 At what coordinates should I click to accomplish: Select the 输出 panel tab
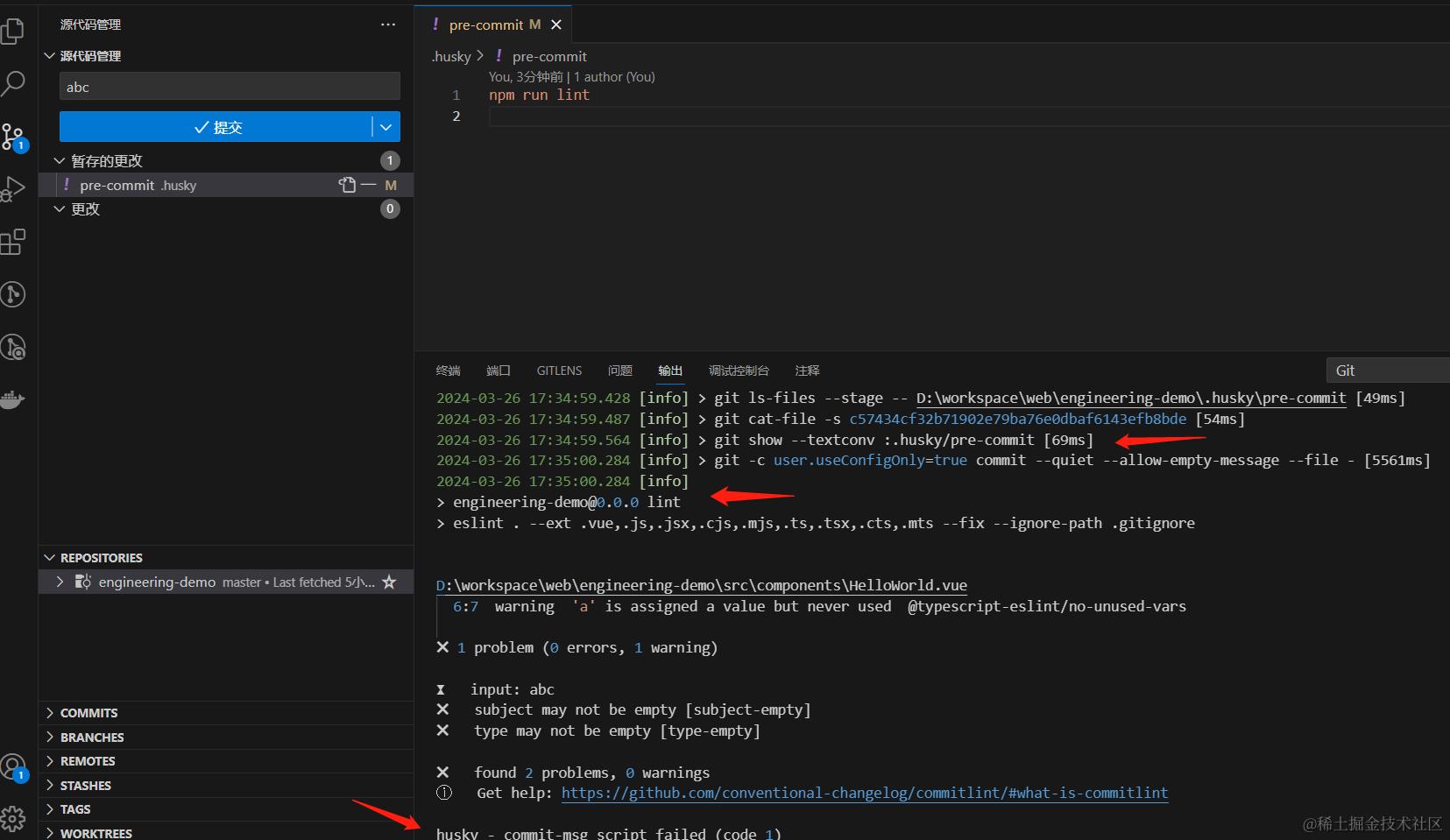(670, 371)
